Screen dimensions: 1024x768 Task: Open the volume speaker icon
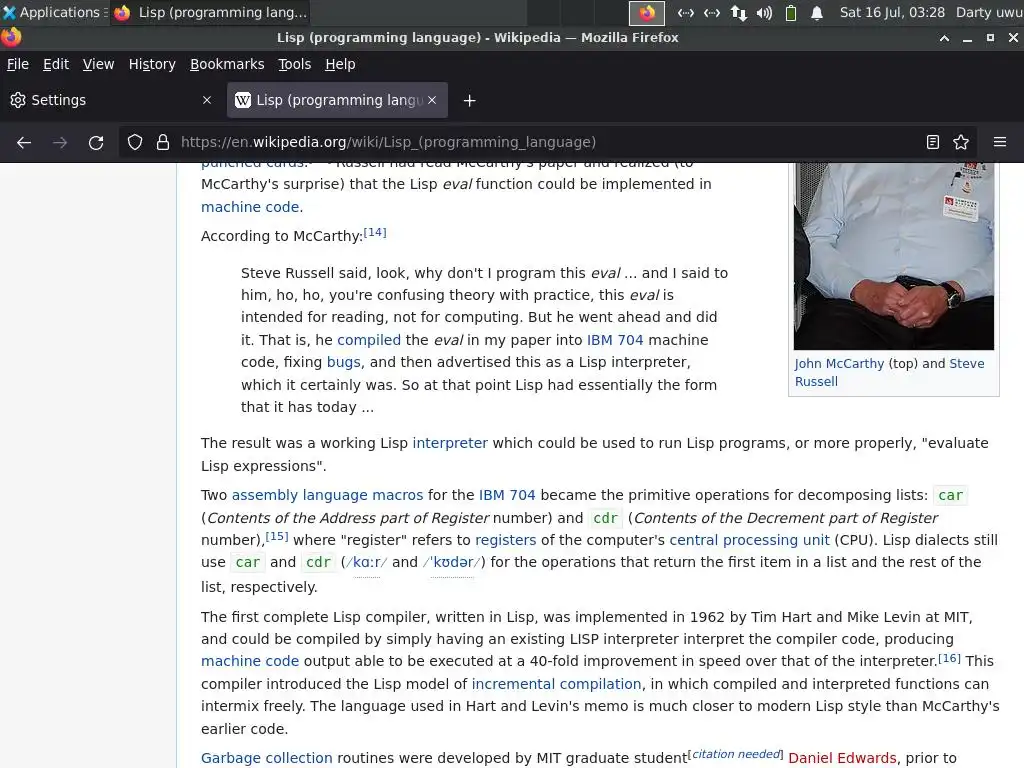click(x=764, y=12)
